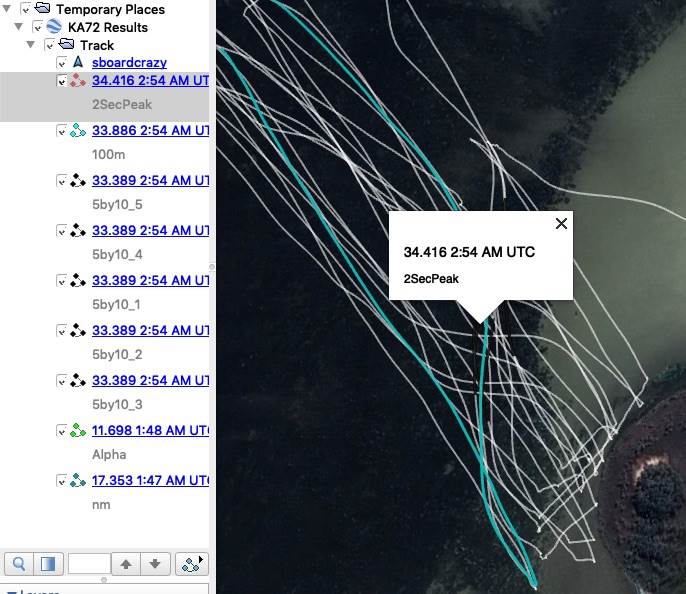Click the red path icon for 2SecPeak
This screenshot has height=594, width=686.
point(78,81)
